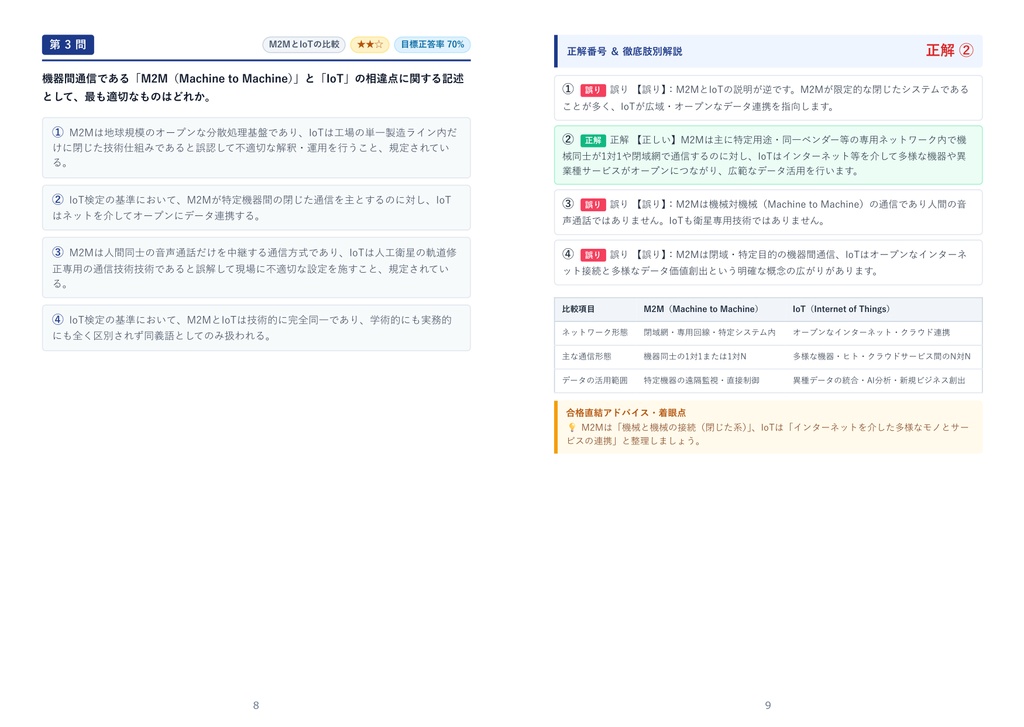Choose answer option ④ about 完全同一
Viewport: 1024px width, 727px height.
pyautogui.click(x=256, y=328)
